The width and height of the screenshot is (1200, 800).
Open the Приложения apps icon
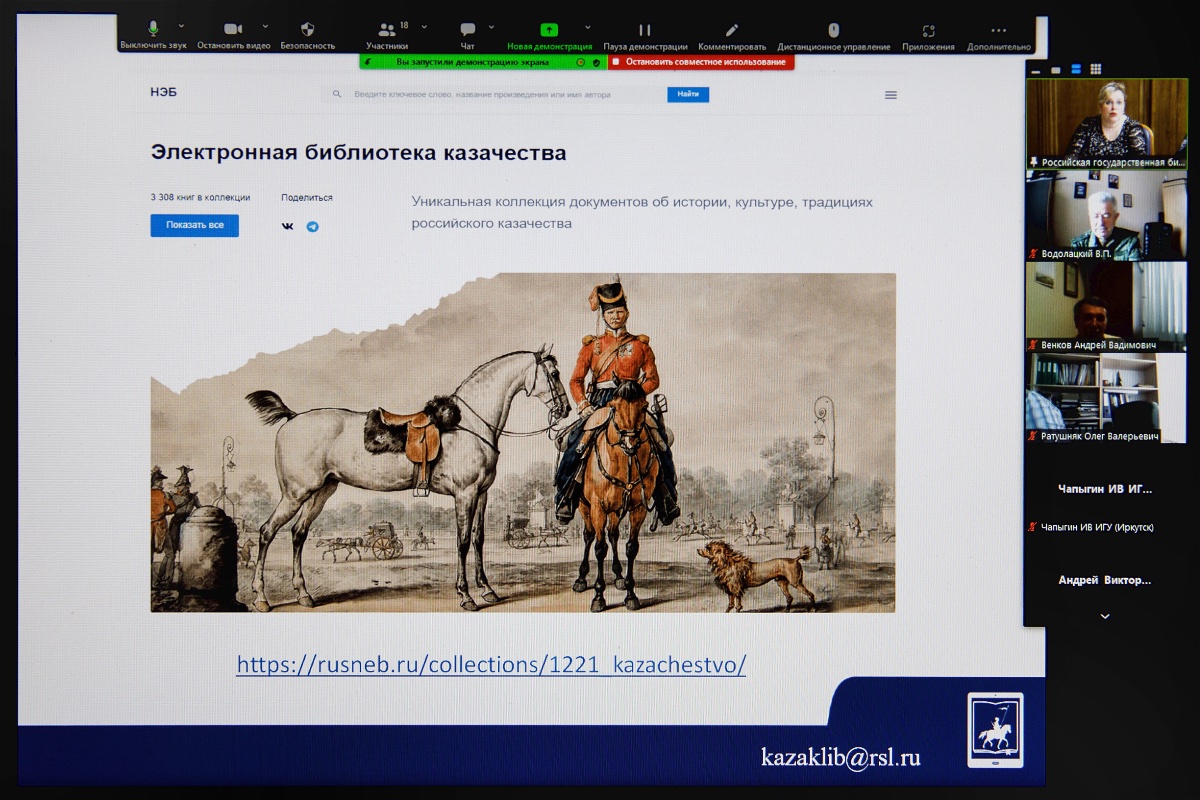tap(928, 30)
